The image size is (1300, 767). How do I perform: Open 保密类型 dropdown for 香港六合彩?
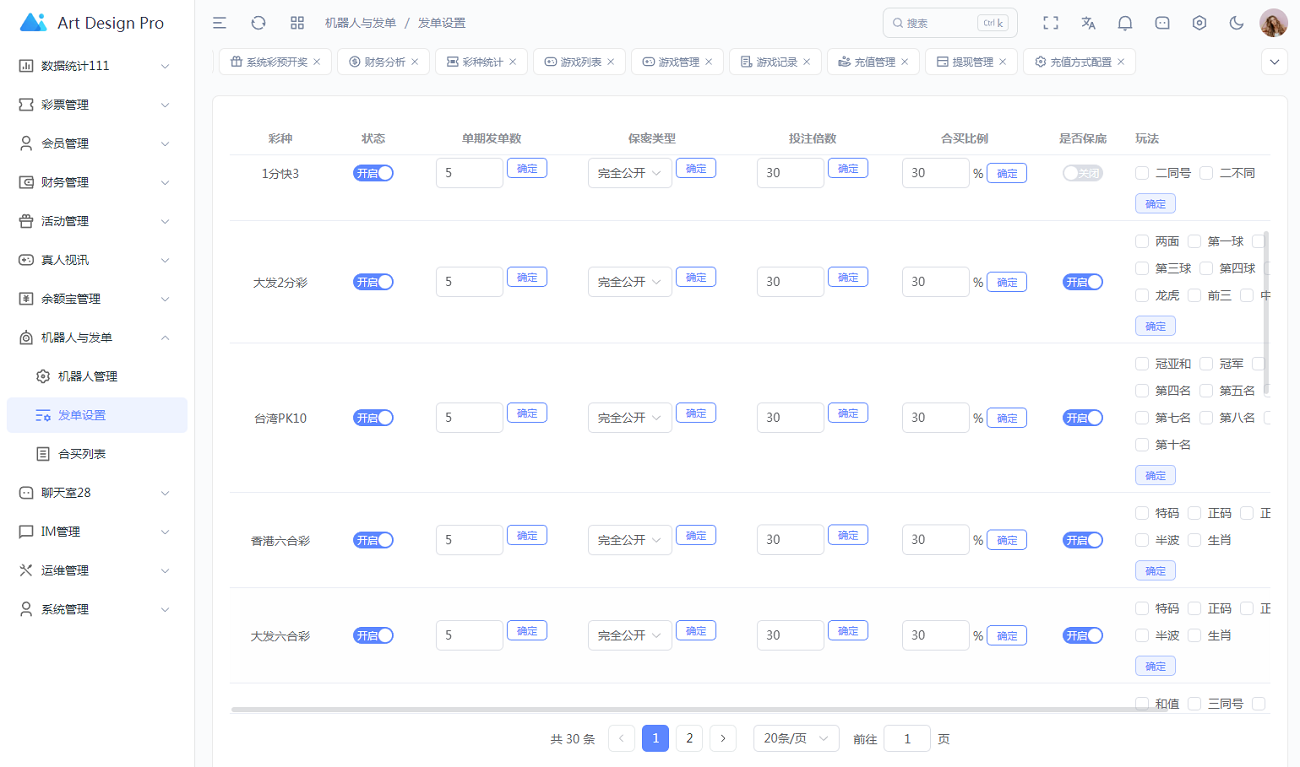(x=629, y=540)
